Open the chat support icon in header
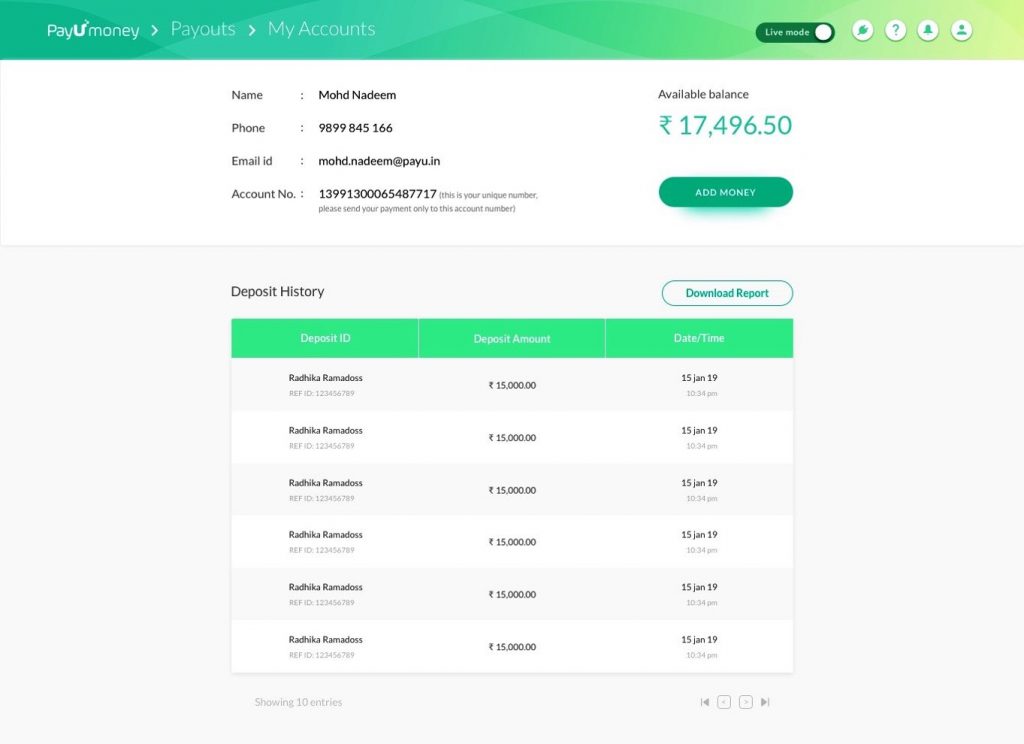The width and height of the screenshot is (1024, 744). pyautogui.click(x=862, y=30)
